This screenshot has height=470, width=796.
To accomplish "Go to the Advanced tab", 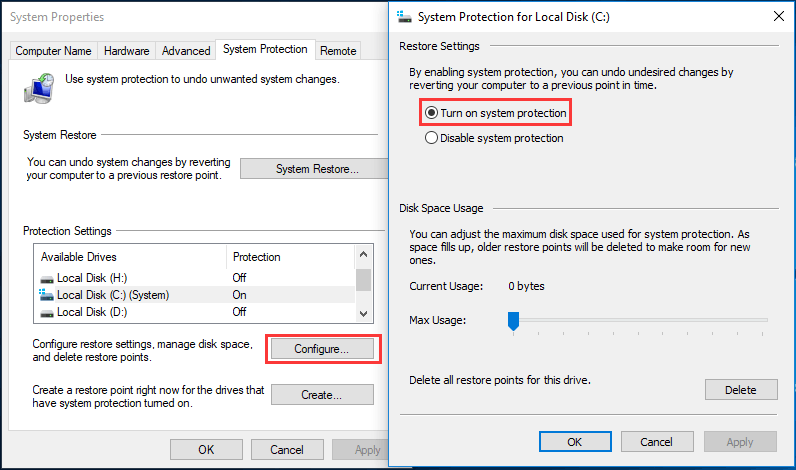I will (186, 51).
